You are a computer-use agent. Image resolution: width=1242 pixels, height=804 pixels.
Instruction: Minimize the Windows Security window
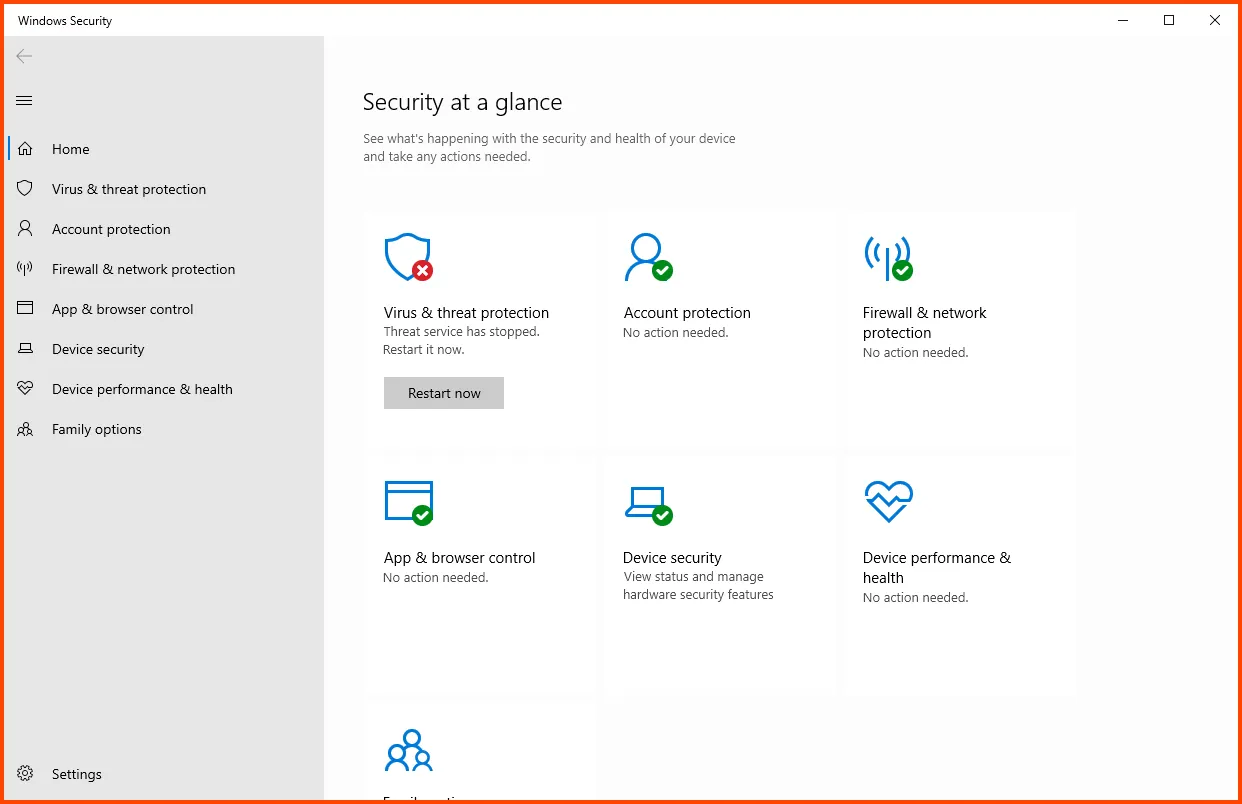[1123, 20]
